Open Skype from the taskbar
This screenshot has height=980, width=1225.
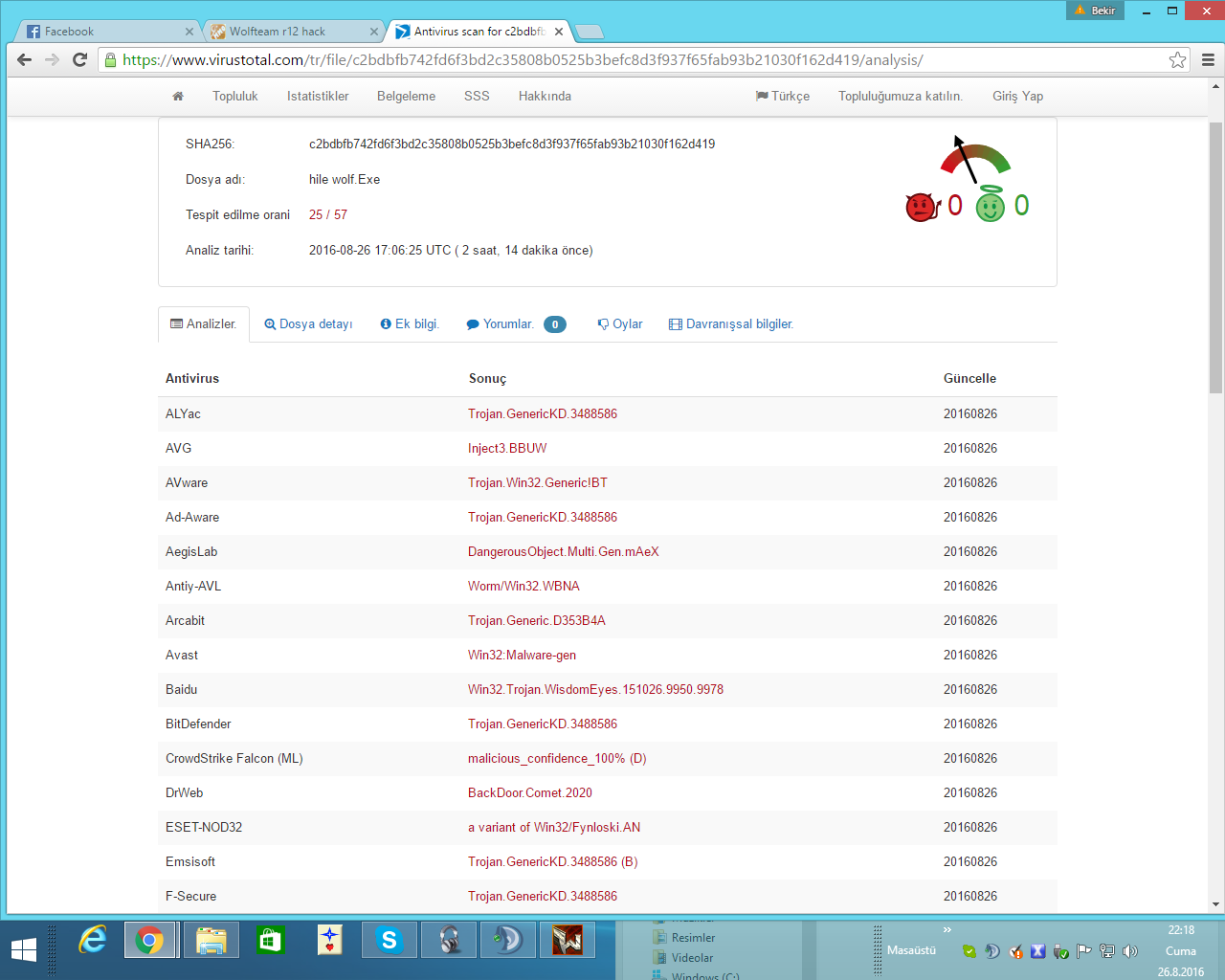coord(389,941)
